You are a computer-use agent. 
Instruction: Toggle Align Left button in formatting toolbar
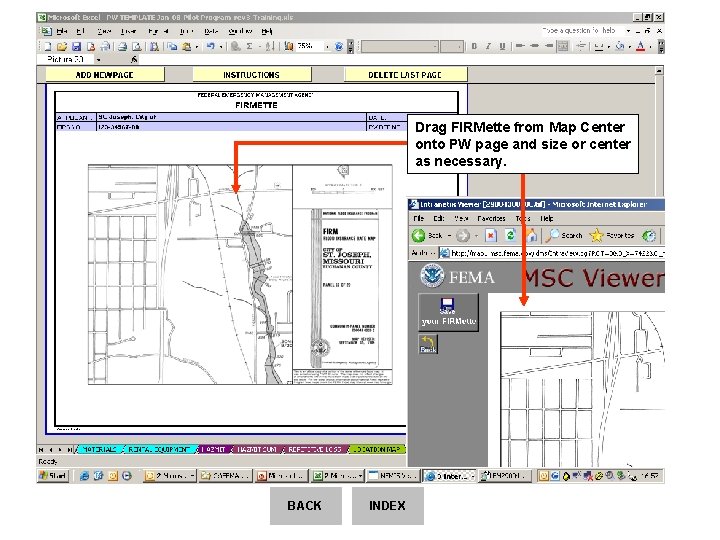coord(520,46)
